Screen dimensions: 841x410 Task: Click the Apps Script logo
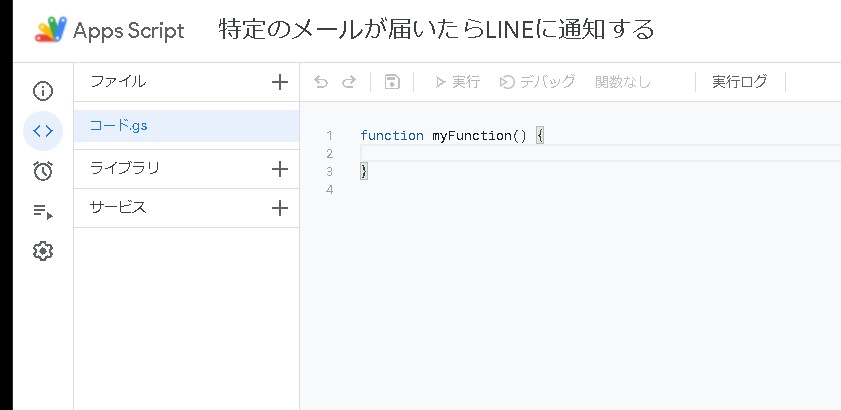(x=50, y=30)
